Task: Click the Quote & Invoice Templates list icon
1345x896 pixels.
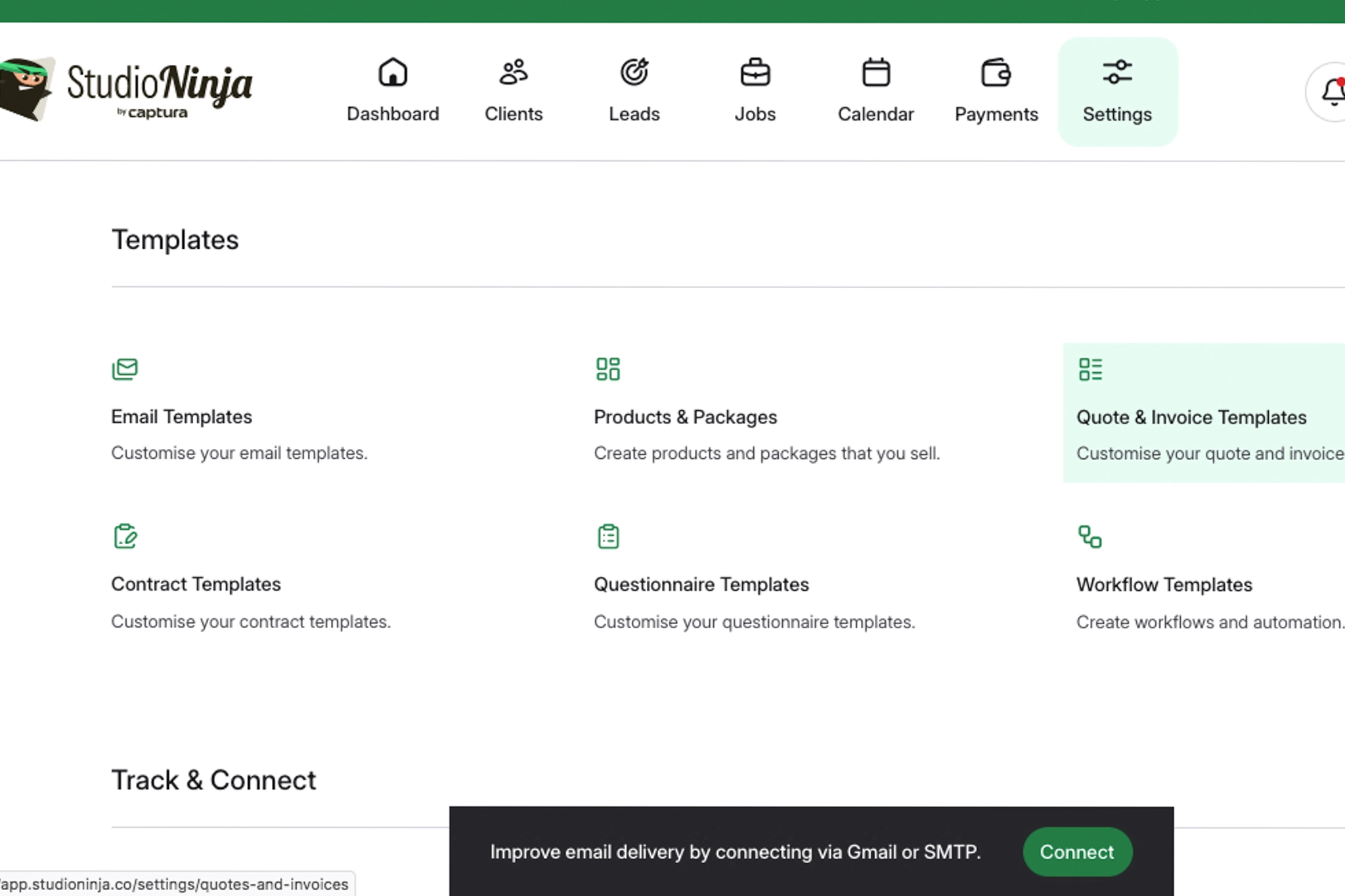Action: 1090,369
